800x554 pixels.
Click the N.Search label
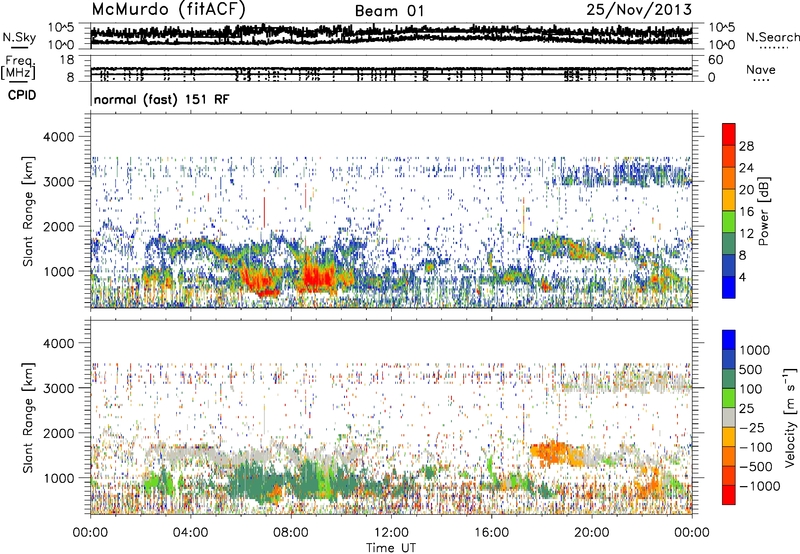pos(772,37)
